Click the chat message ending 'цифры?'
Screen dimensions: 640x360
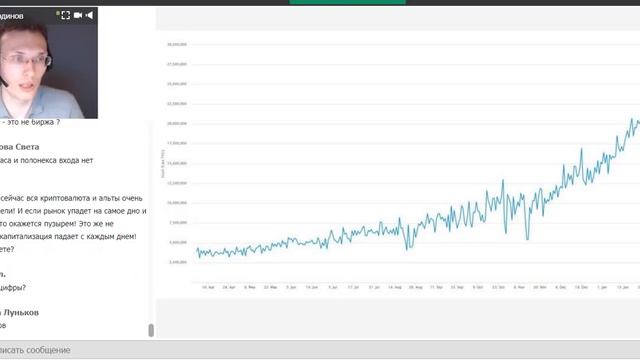click(13, 288)
